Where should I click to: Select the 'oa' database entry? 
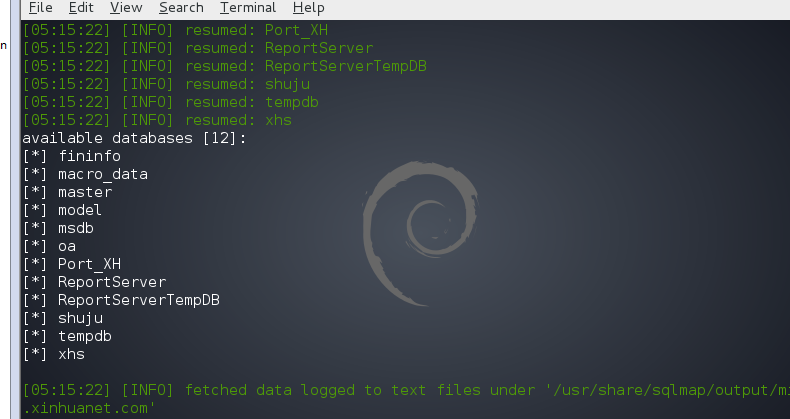49,246
